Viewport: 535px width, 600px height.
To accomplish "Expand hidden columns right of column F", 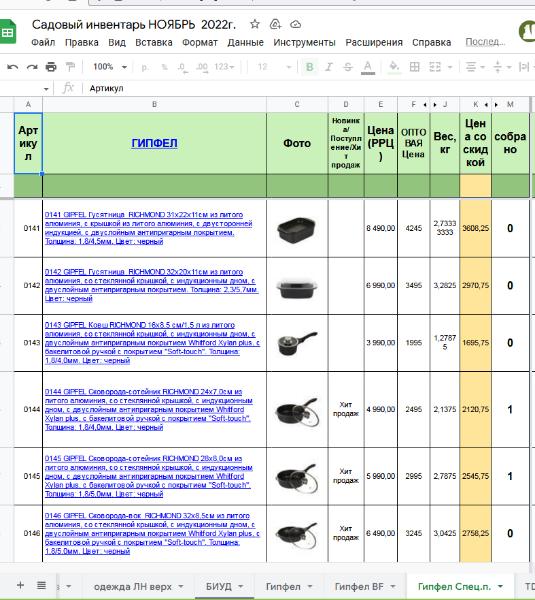I will click(x=425, y=104).
